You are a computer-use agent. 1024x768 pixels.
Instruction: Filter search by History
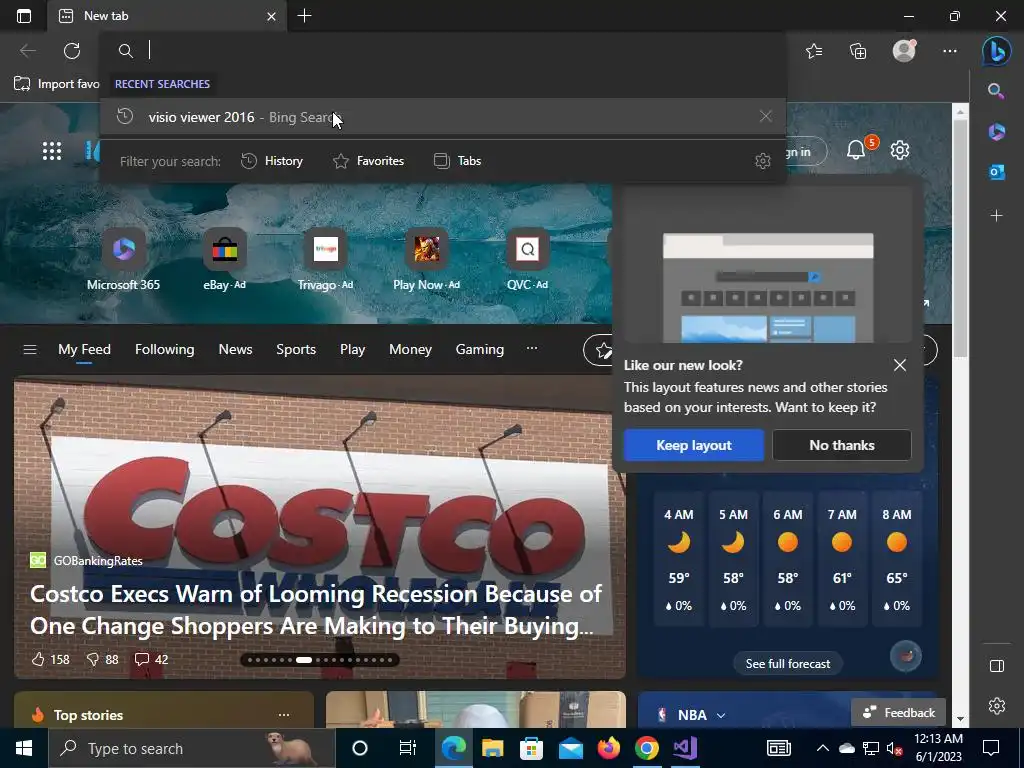coord(272,161)
